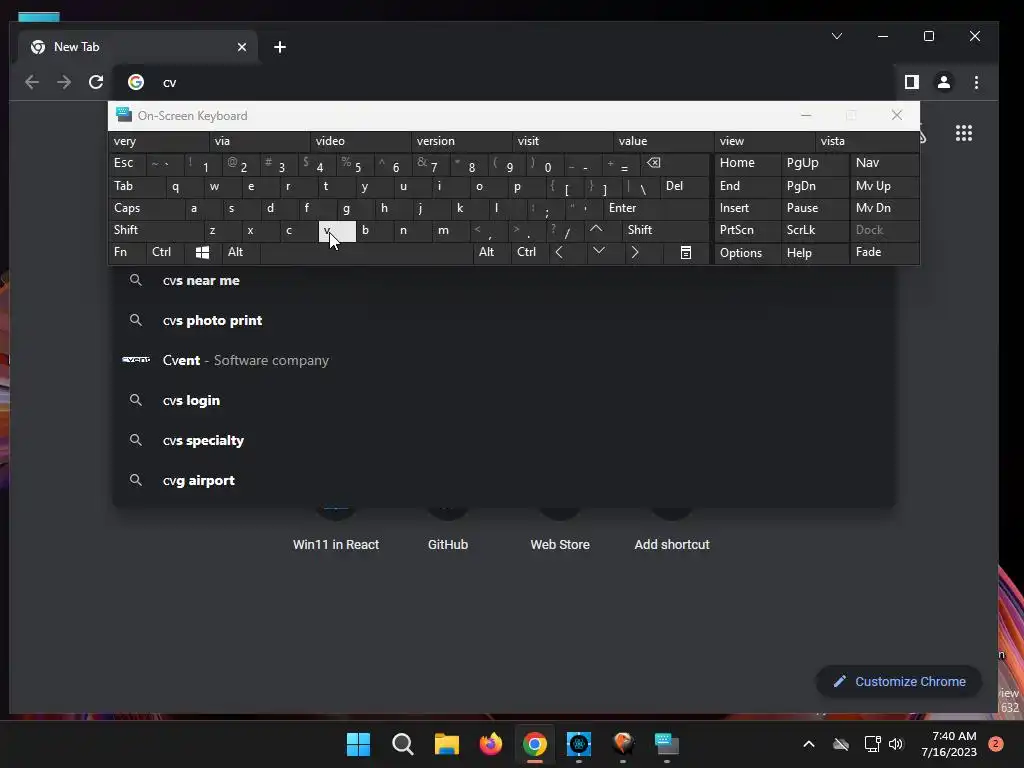The image size is (1024, 768).
Task: Open the Chrome profile avatar icon
Action: pos(944,82)
